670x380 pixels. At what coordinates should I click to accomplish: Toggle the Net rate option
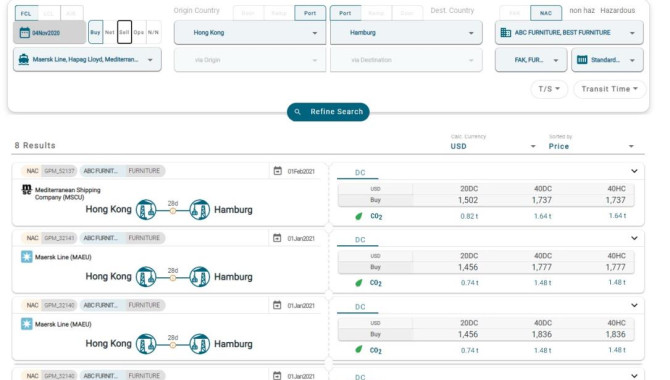point(110,32)
